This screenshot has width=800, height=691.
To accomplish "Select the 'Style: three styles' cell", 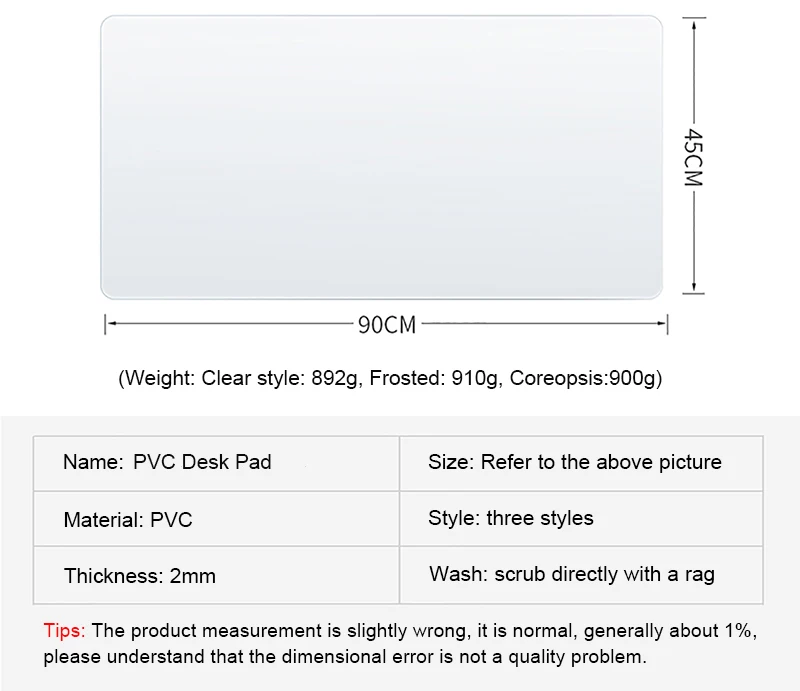I will (x=581, y=519).
